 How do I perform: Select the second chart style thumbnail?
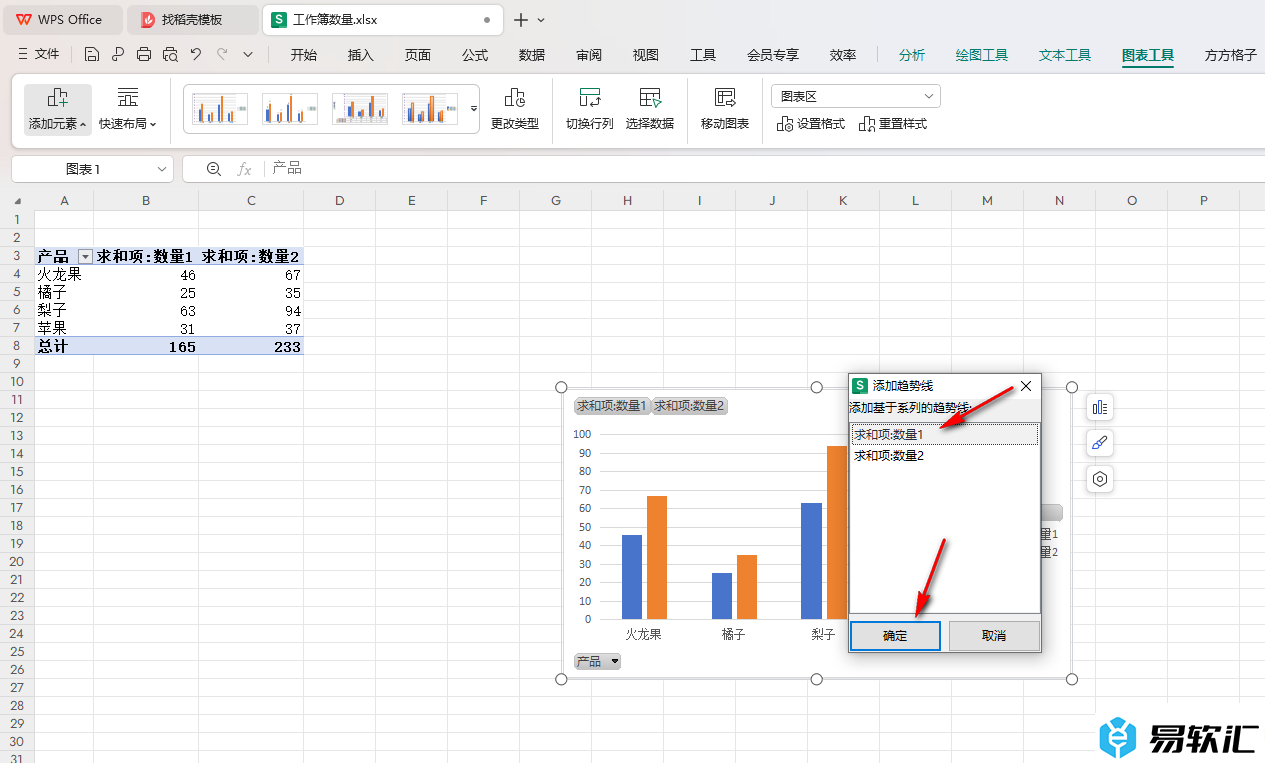tap(290, 108)
